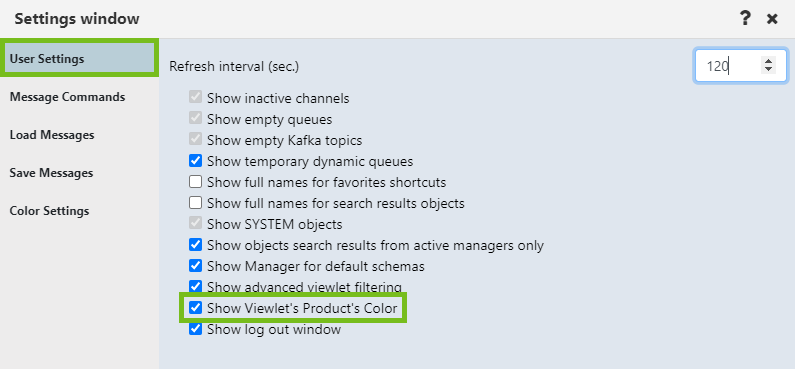The height and width of the screenshot is (369, 795).
Task: Switch to Load Messages tab
Action: coord(52,135)
